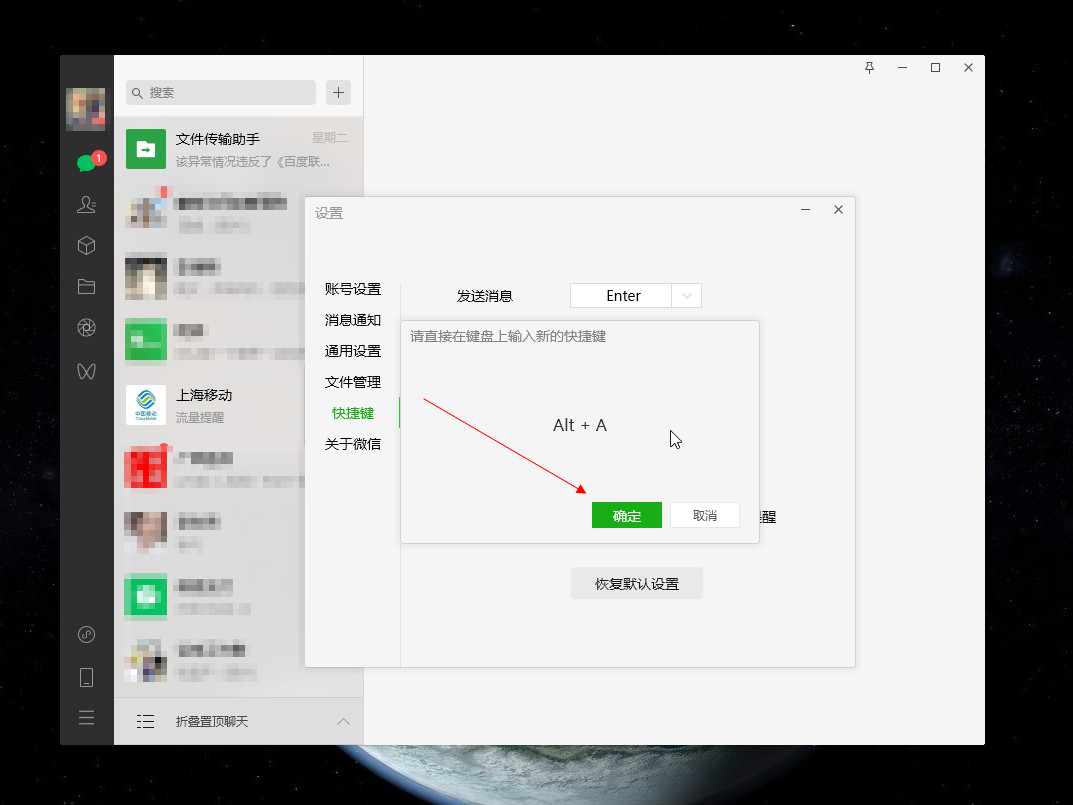Screen dimensions: 1073x805
Task: Pin the WeChat window on top
Action: (x=869, y=67)
